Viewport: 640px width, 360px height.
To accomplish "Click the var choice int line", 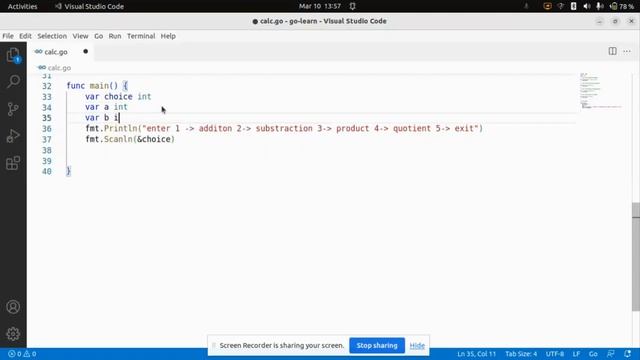I will tap(118, 96).
